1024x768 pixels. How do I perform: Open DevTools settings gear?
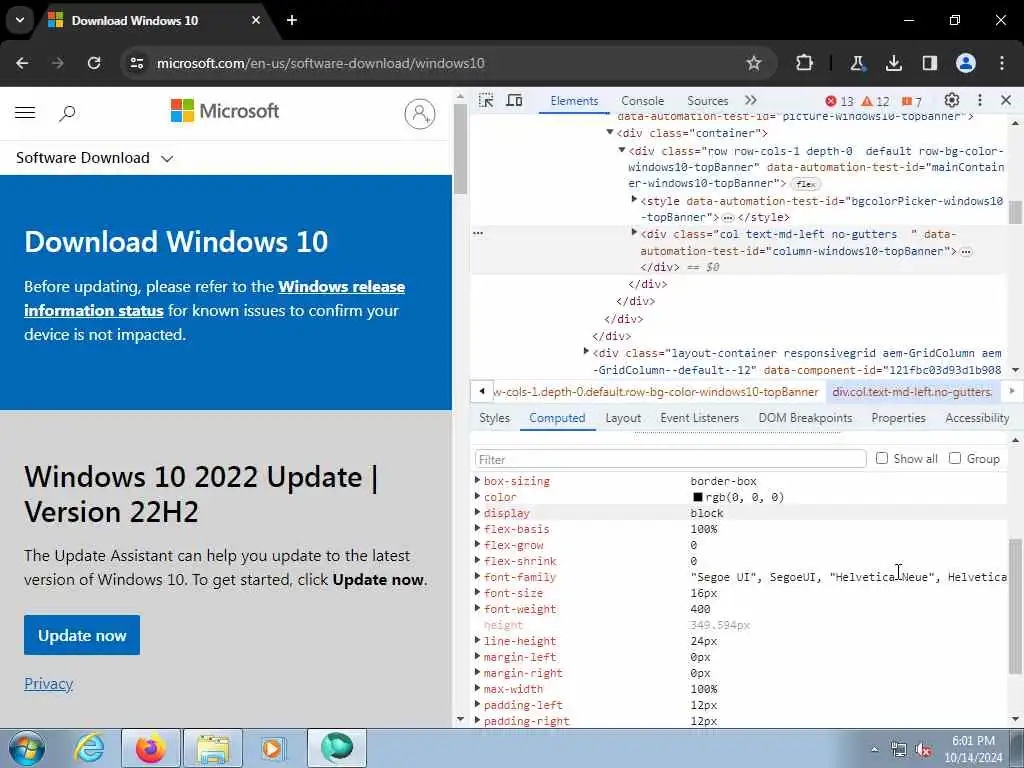coord(952,100)
